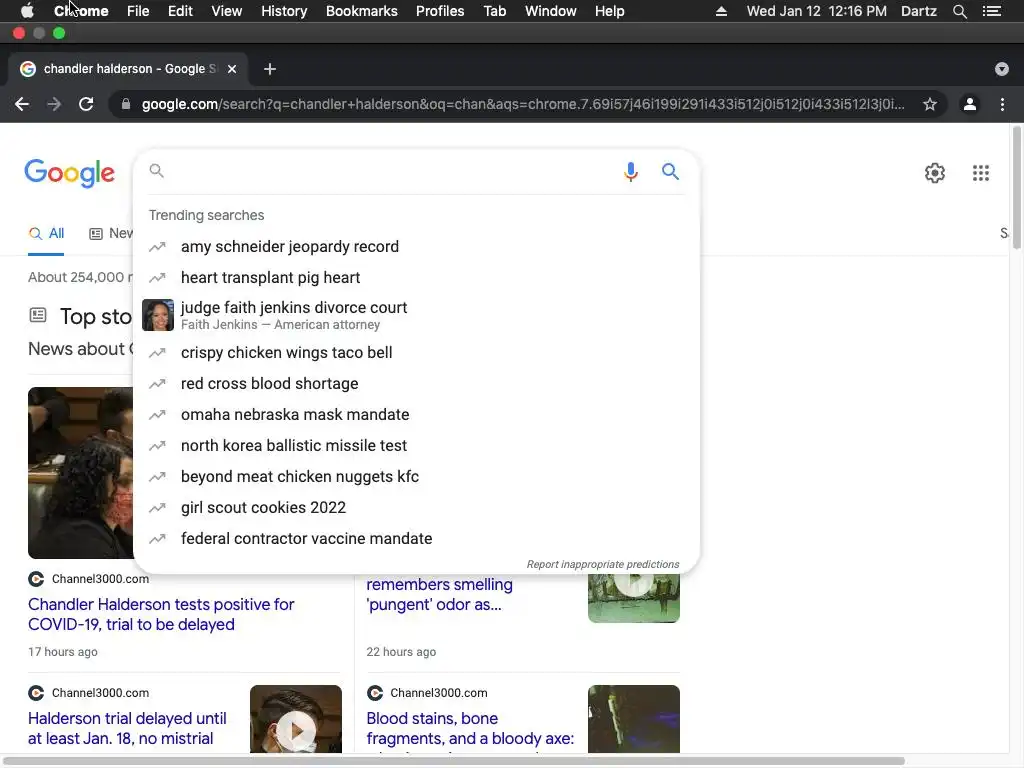Choose 'heart transplant pig heart' suggestion
Screen dimensions: 1024x768
[x=416, y=278]
